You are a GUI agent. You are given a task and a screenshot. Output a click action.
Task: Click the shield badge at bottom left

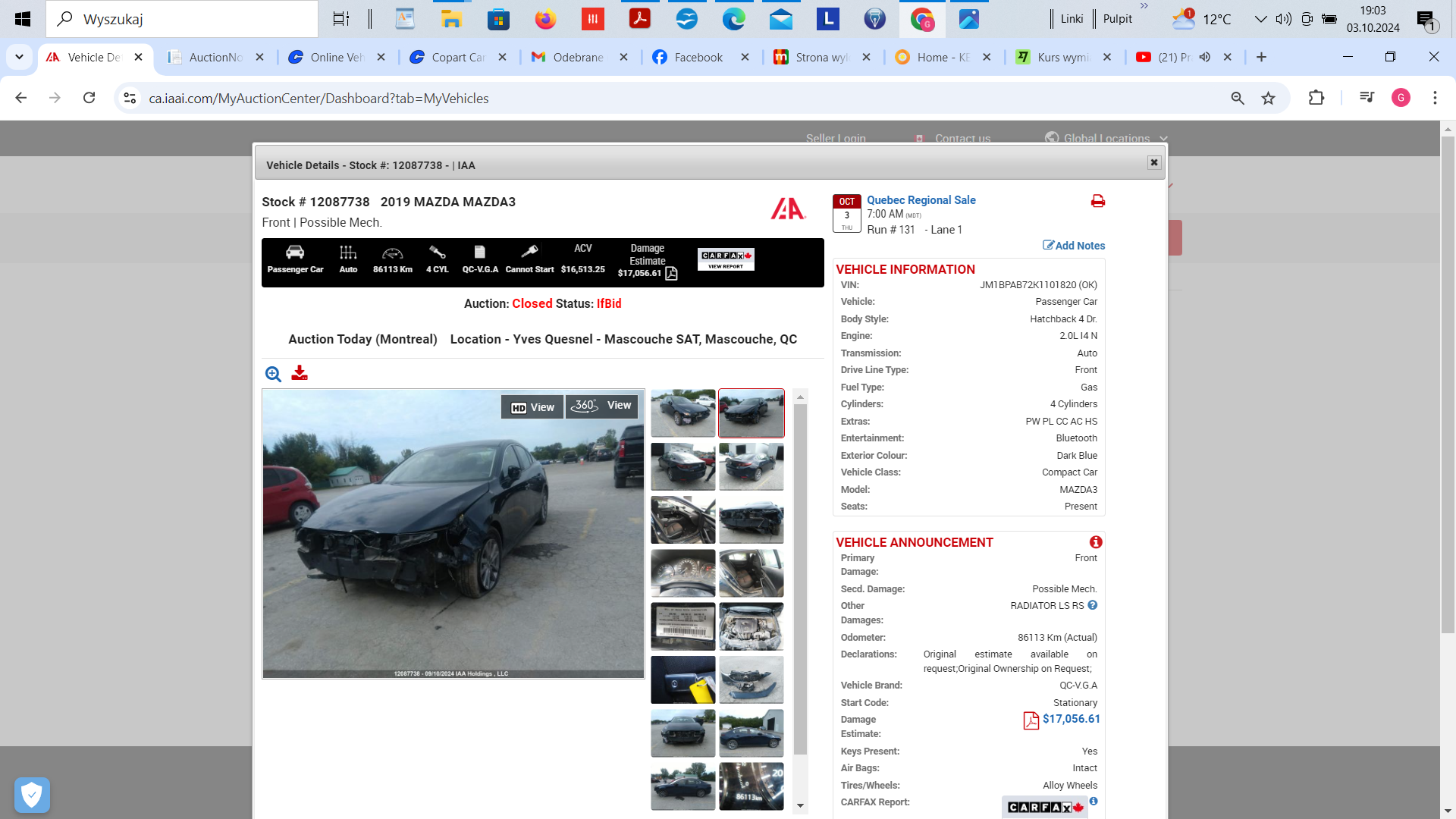[x=32, y=795]
